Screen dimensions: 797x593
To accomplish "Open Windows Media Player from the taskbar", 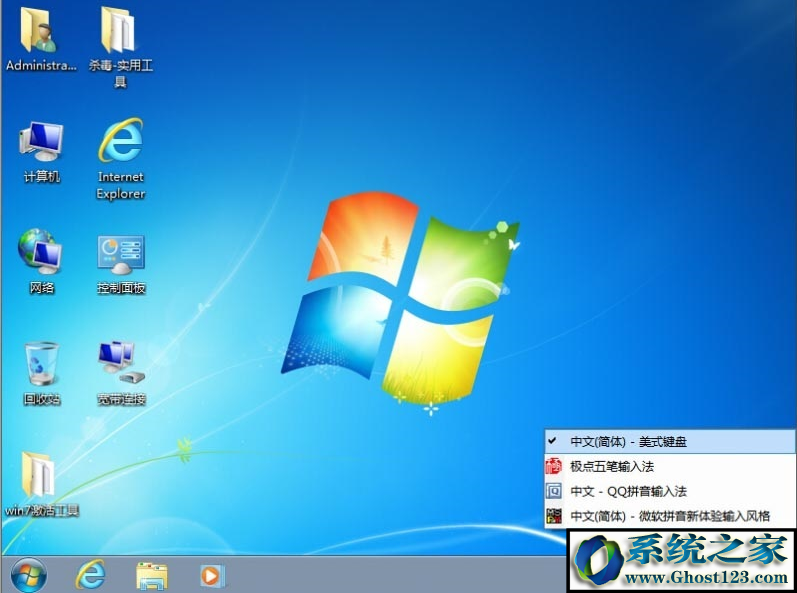I will [211, 576].
